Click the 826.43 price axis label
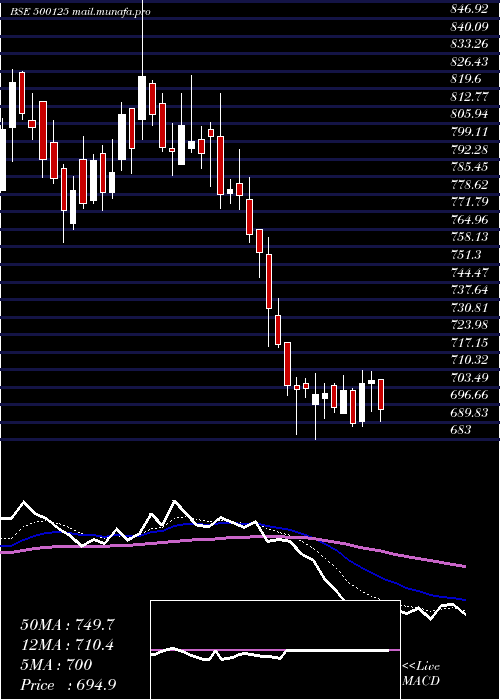Screen dimensions: 500x700 469,62
